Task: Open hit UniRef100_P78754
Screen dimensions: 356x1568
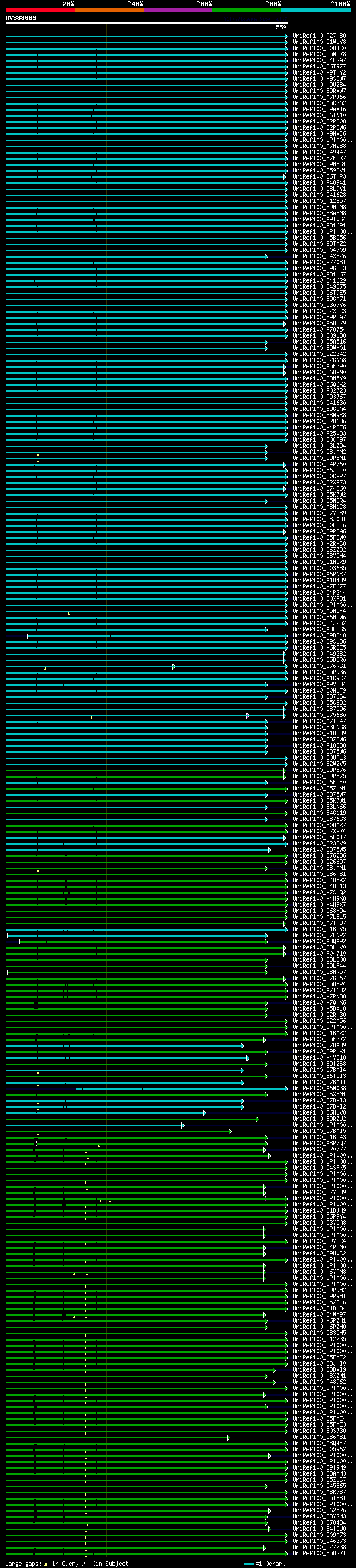Action: [319, 329]
